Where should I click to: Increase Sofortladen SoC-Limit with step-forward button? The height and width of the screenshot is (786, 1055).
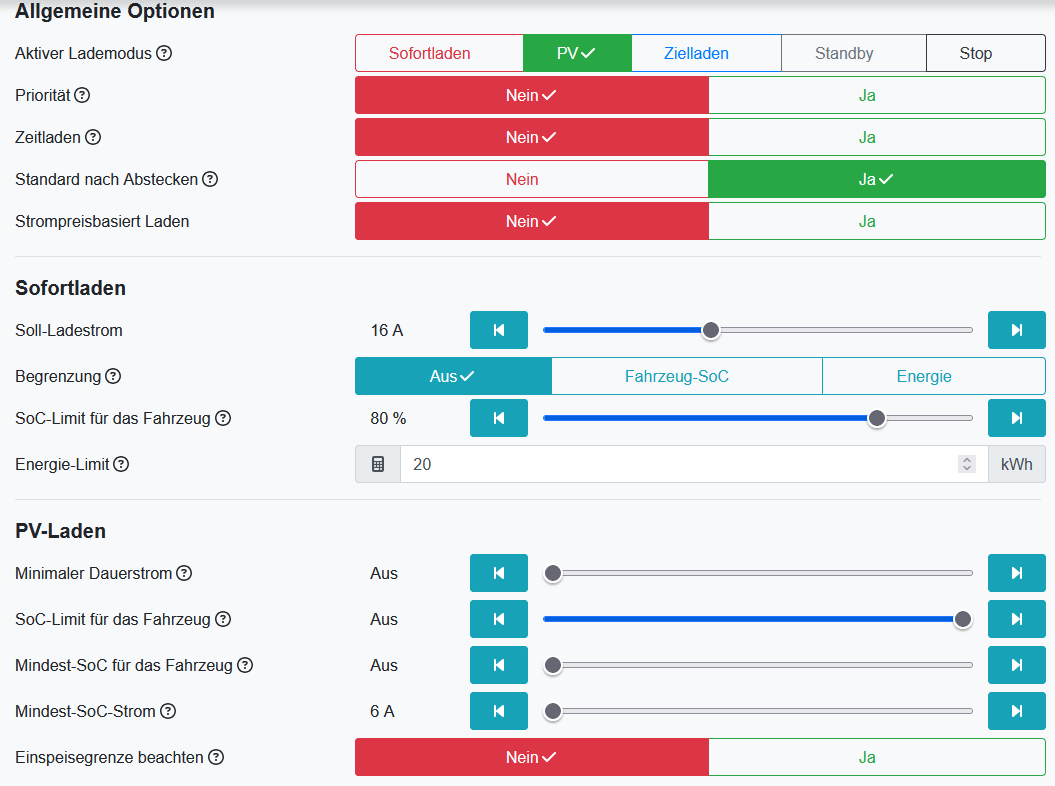pyautogui.click(x=1017, y=418)
